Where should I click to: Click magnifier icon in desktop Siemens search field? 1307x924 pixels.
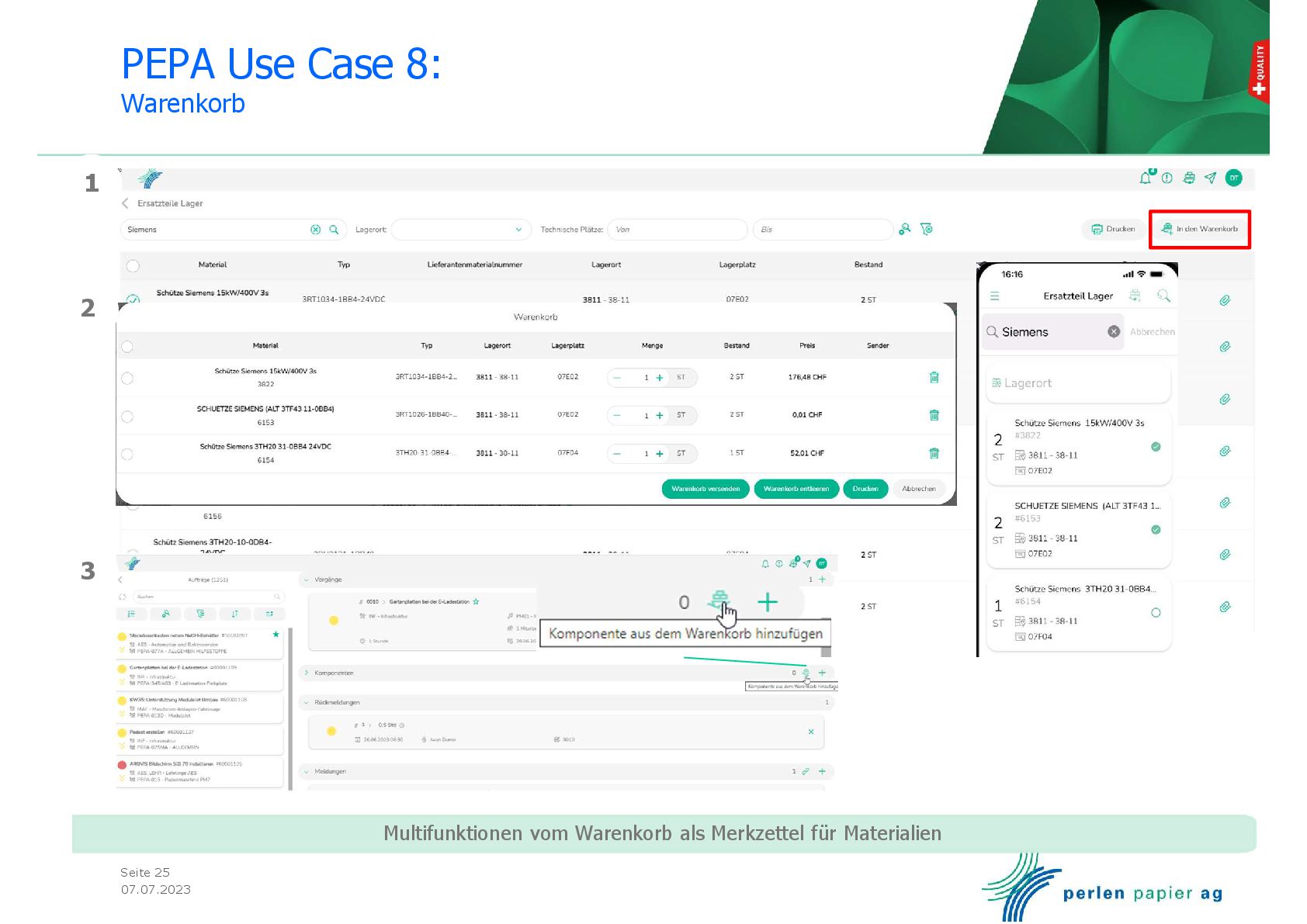334,230
